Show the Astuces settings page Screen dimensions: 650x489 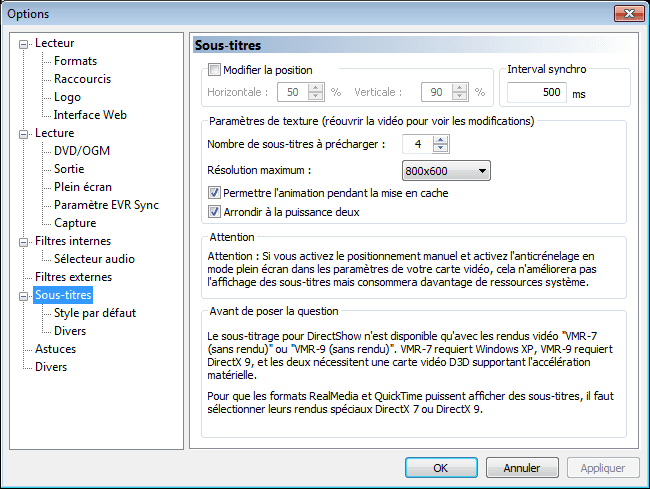[x=56, y=349]
